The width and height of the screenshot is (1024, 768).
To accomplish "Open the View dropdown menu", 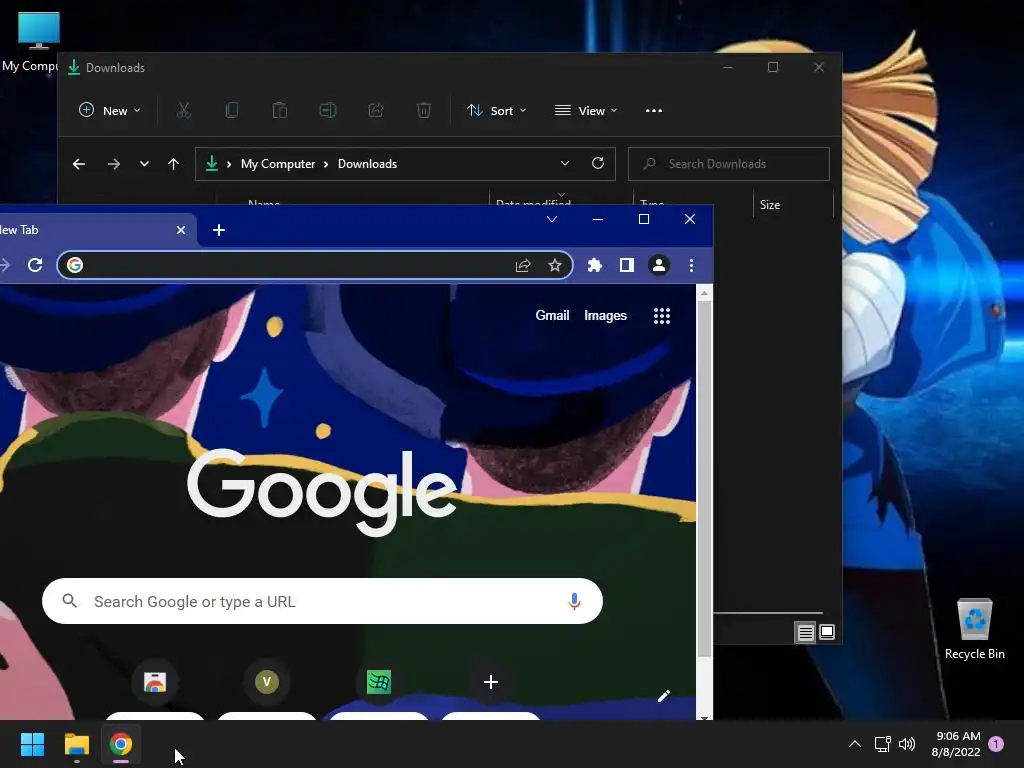I will 586,110.
